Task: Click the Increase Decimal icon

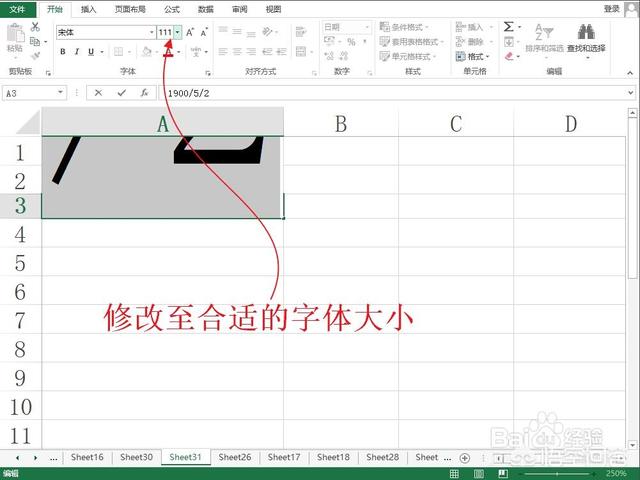Action: 329,56
